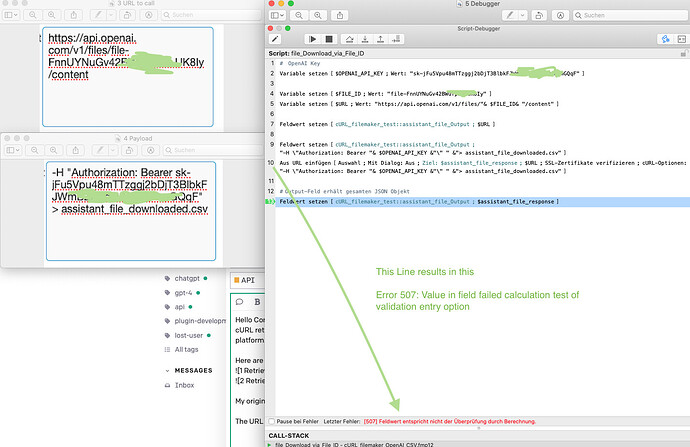Click rightmost panel icon in Script-Debugger toolbar
Viewport: 690px width, 447px height.
682,39
